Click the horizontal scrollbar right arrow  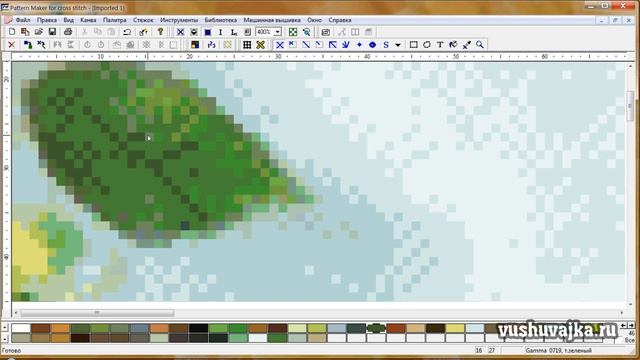622,313
